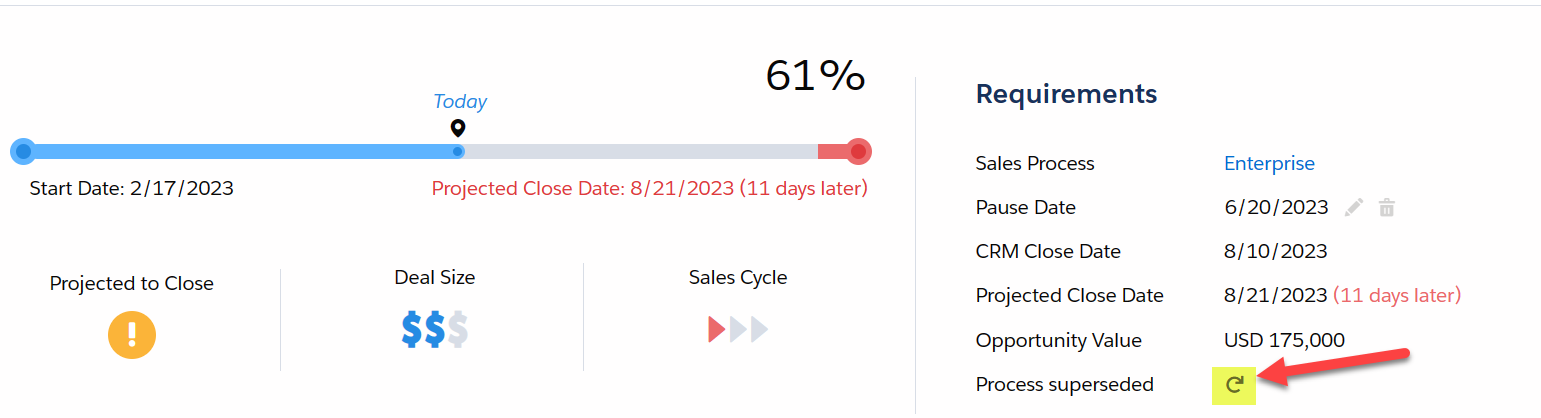Viewport: 1541px width, 418px height.
Task: Click the Today pin marker on timeline
Action: 458,128
